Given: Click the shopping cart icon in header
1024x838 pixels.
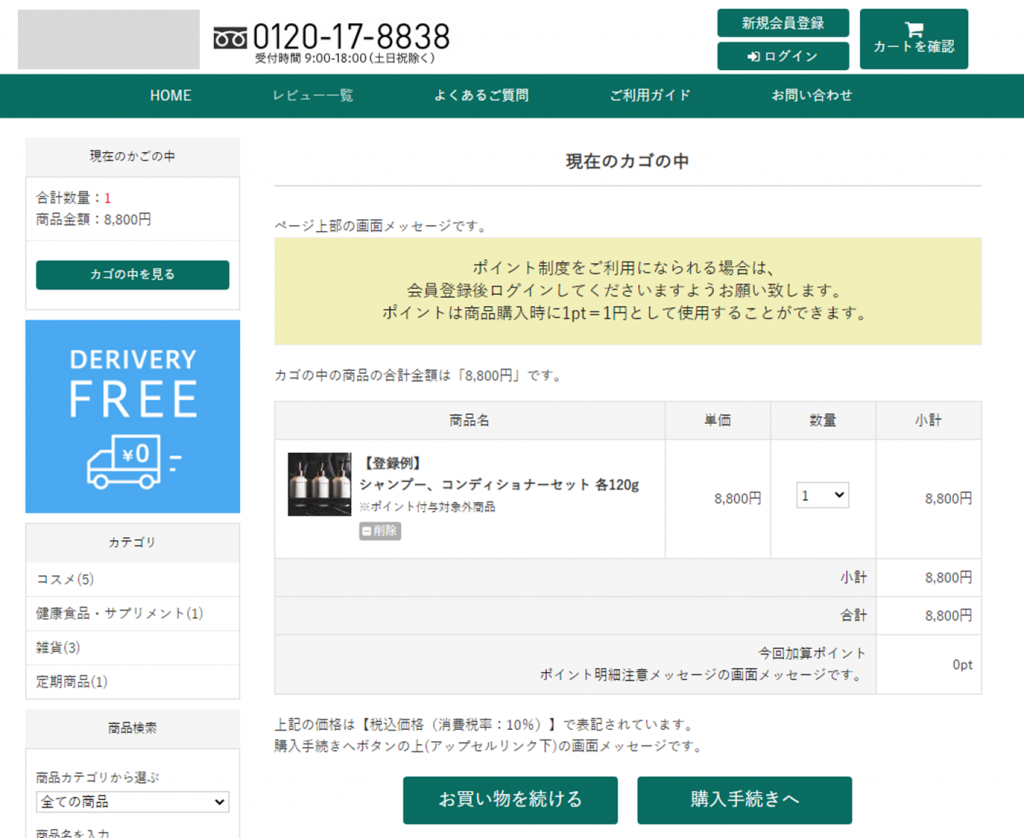Looking at the screenshot, I should click(x=913, y=30).
